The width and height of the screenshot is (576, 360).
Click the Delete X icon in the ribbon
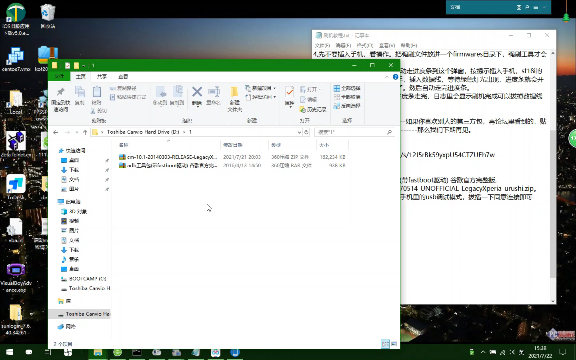[197, 92]
